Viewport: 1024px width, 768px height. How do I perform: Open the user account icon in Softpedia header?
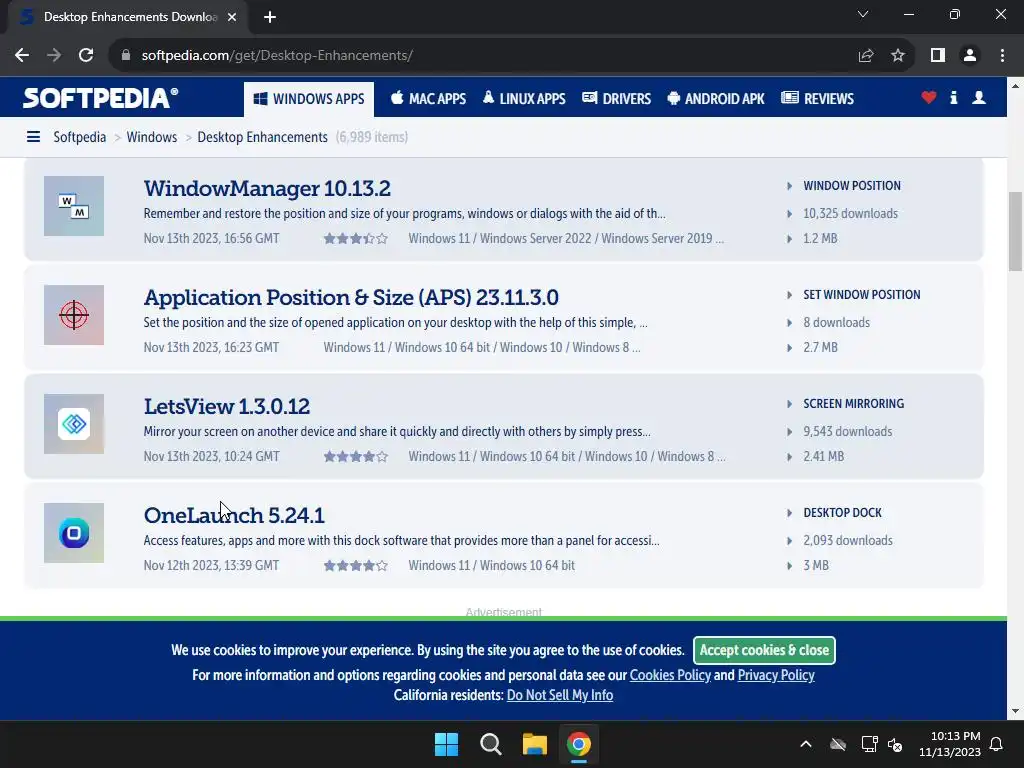[x=979, y=98]
